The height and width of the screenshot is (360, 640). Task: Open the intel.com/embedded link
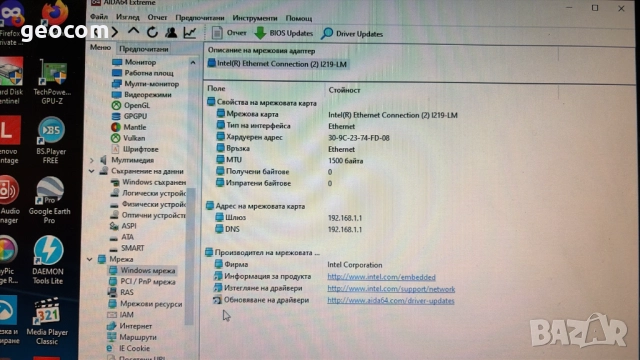[x=381, y=277]
